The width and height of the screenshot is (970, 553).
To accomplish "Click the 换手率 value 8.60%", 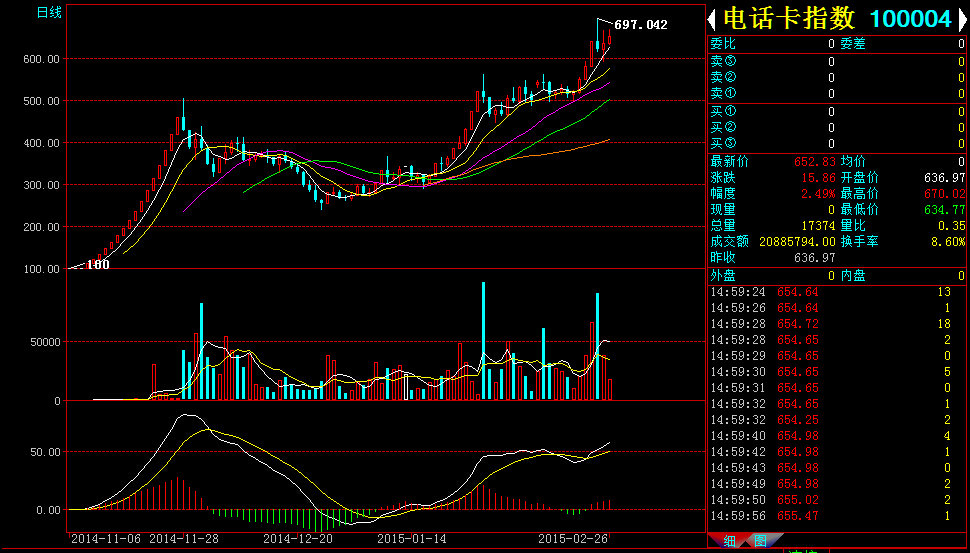I will [x=948, y=242].
